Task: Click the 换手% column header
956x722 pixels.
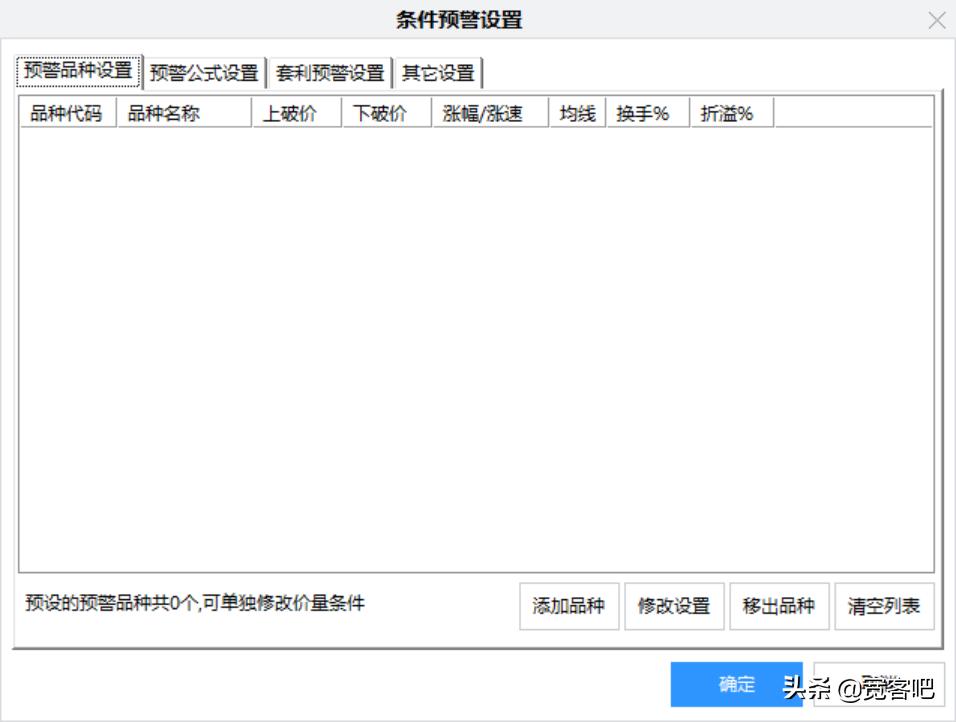Action: [x=644, y=113]
